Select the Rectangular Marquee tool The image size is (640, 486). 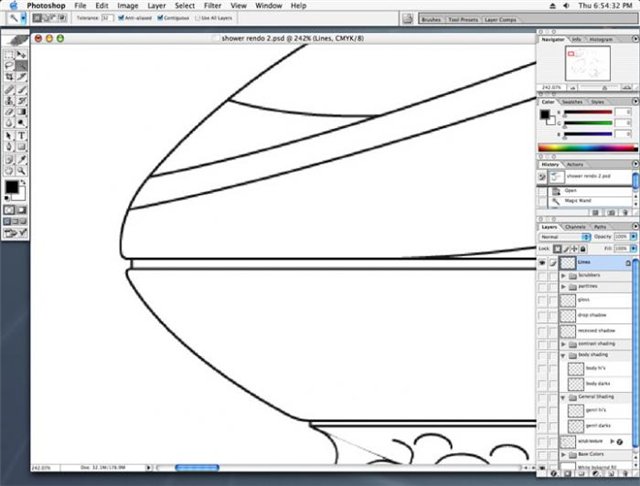pos(9,54)
